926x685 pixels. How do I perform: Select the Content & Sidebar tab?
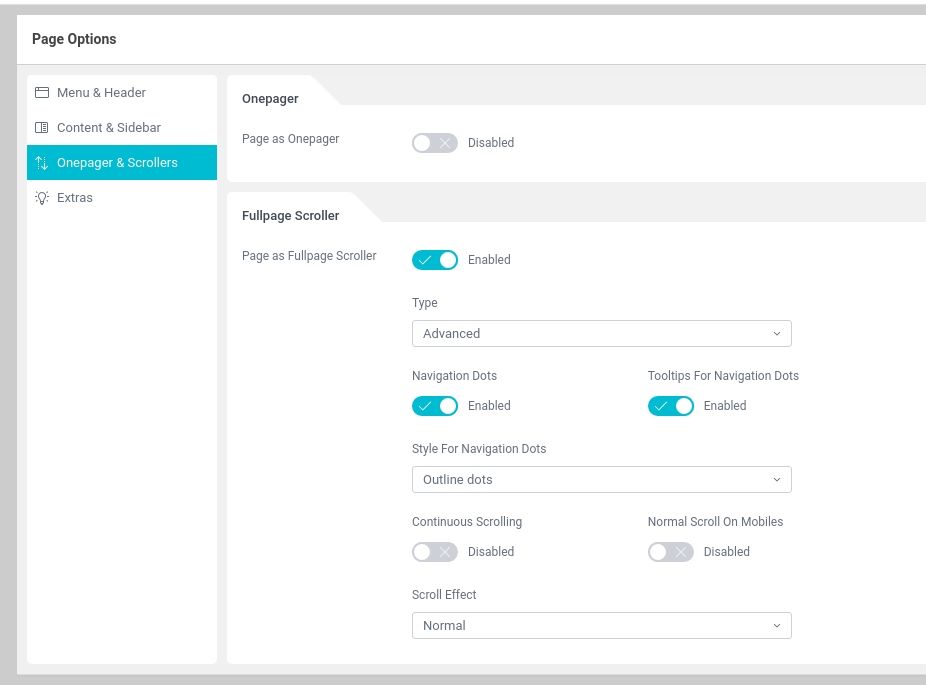pyautogui.click(x=109, y=128)
